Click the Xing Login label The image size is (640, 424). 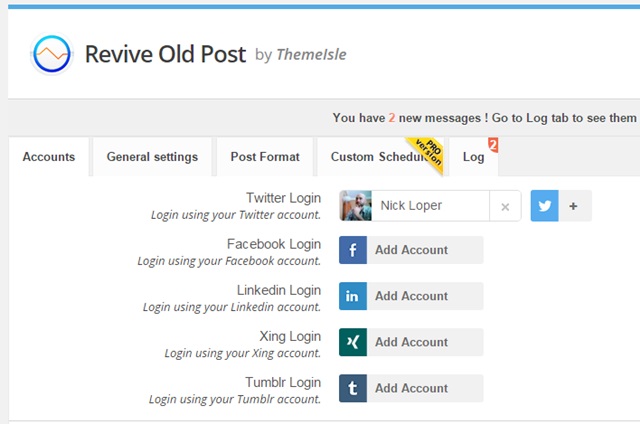click(x=290, y=336)
